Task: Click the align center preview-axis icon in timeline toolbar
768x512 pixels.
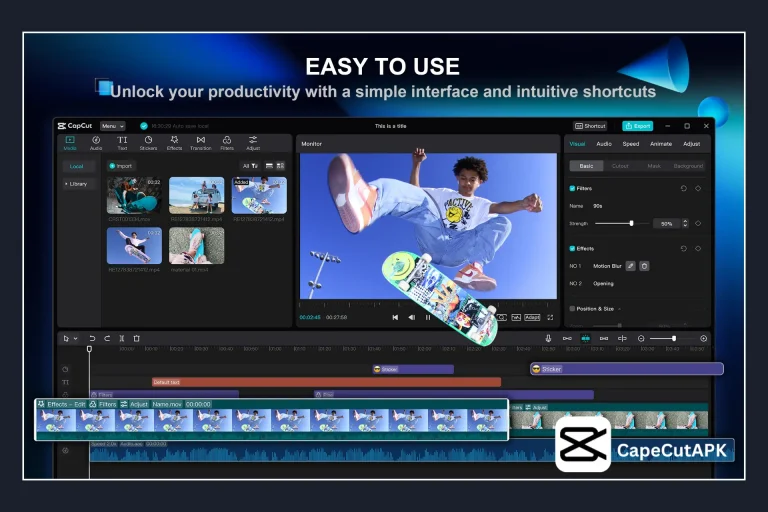Action: (622, 339)
